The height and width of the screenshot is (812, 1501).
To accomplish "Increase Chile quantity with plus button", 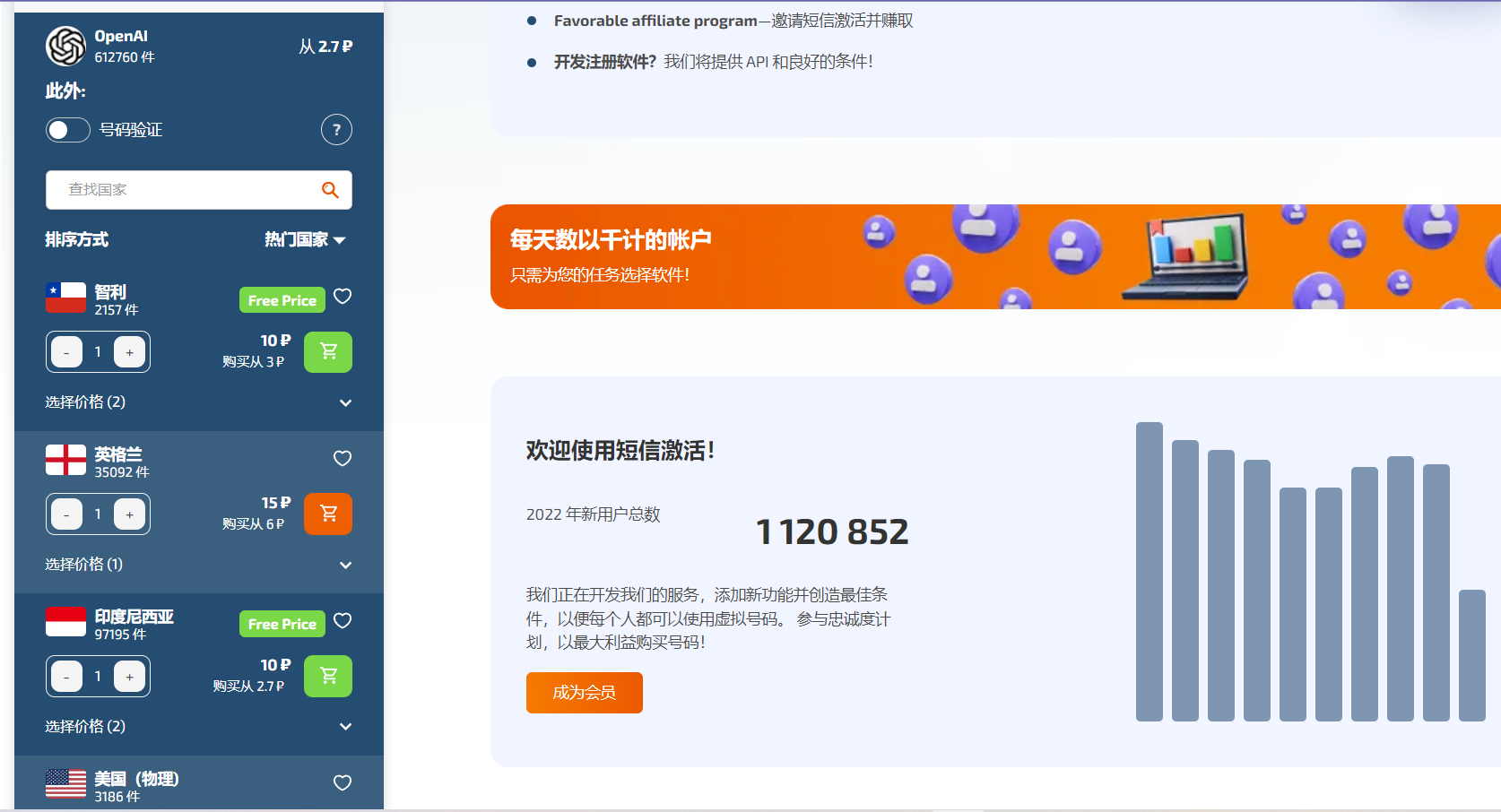I will click(130, 352).
